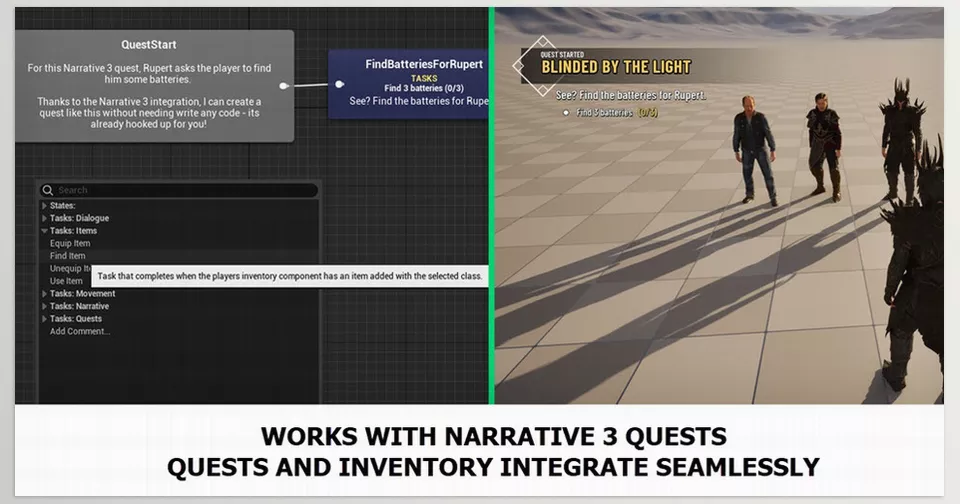The image size is (960, 504).
Task: Click the BLINDED BY THE LIGHT quest title
Action: [616, 67]
